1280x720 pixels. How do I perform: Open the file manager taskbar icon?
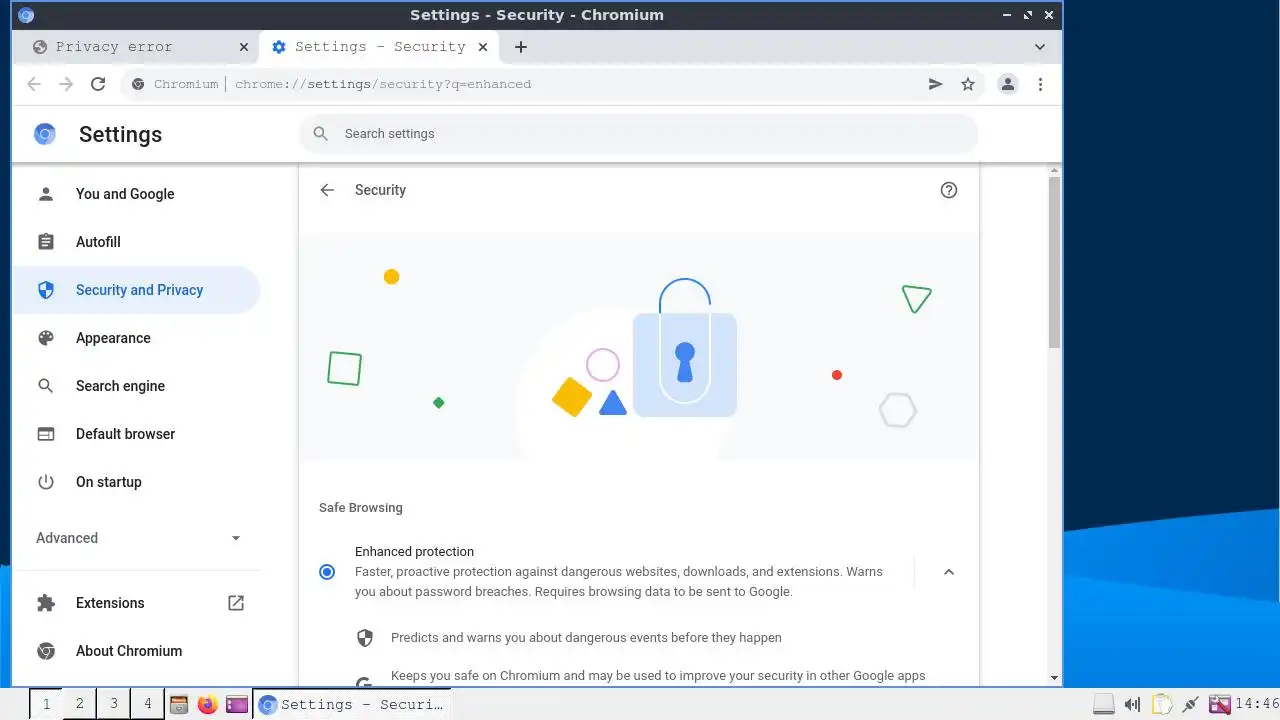pyautogui.click(x=179, y=704)
